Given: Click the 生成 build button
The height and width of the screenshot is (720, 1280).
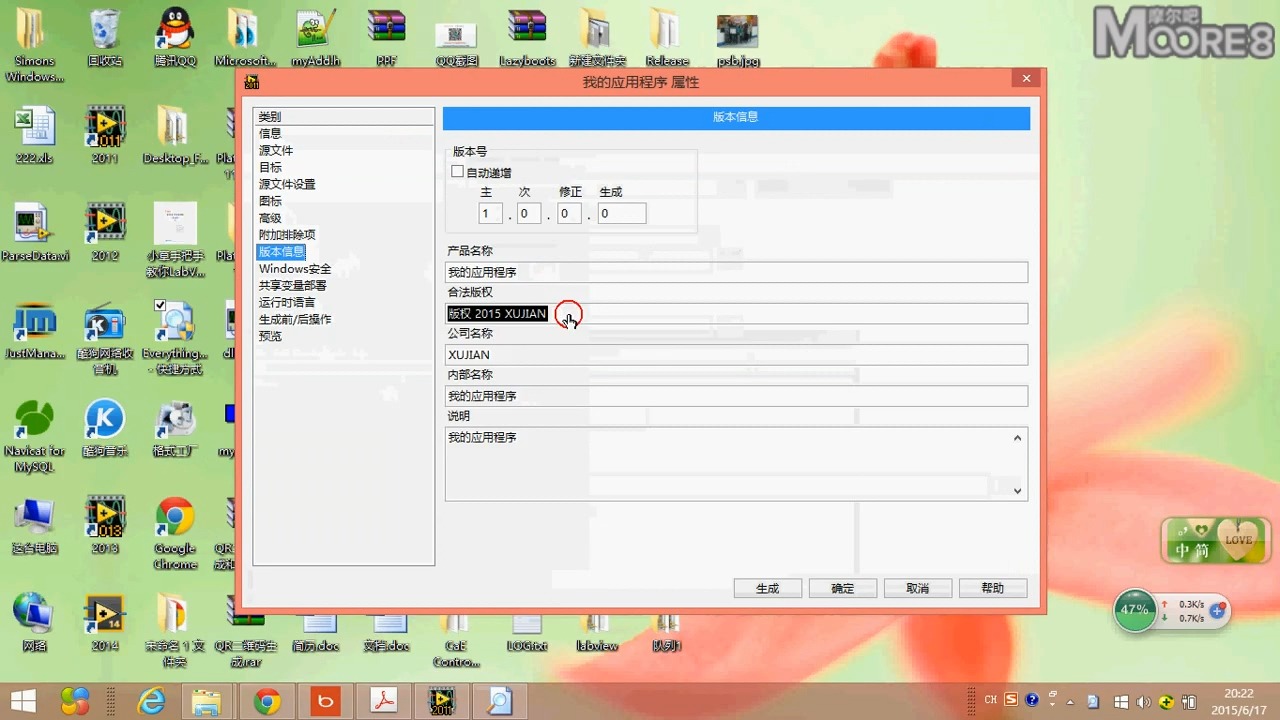Looking at the screenshot, I should 767,588.
